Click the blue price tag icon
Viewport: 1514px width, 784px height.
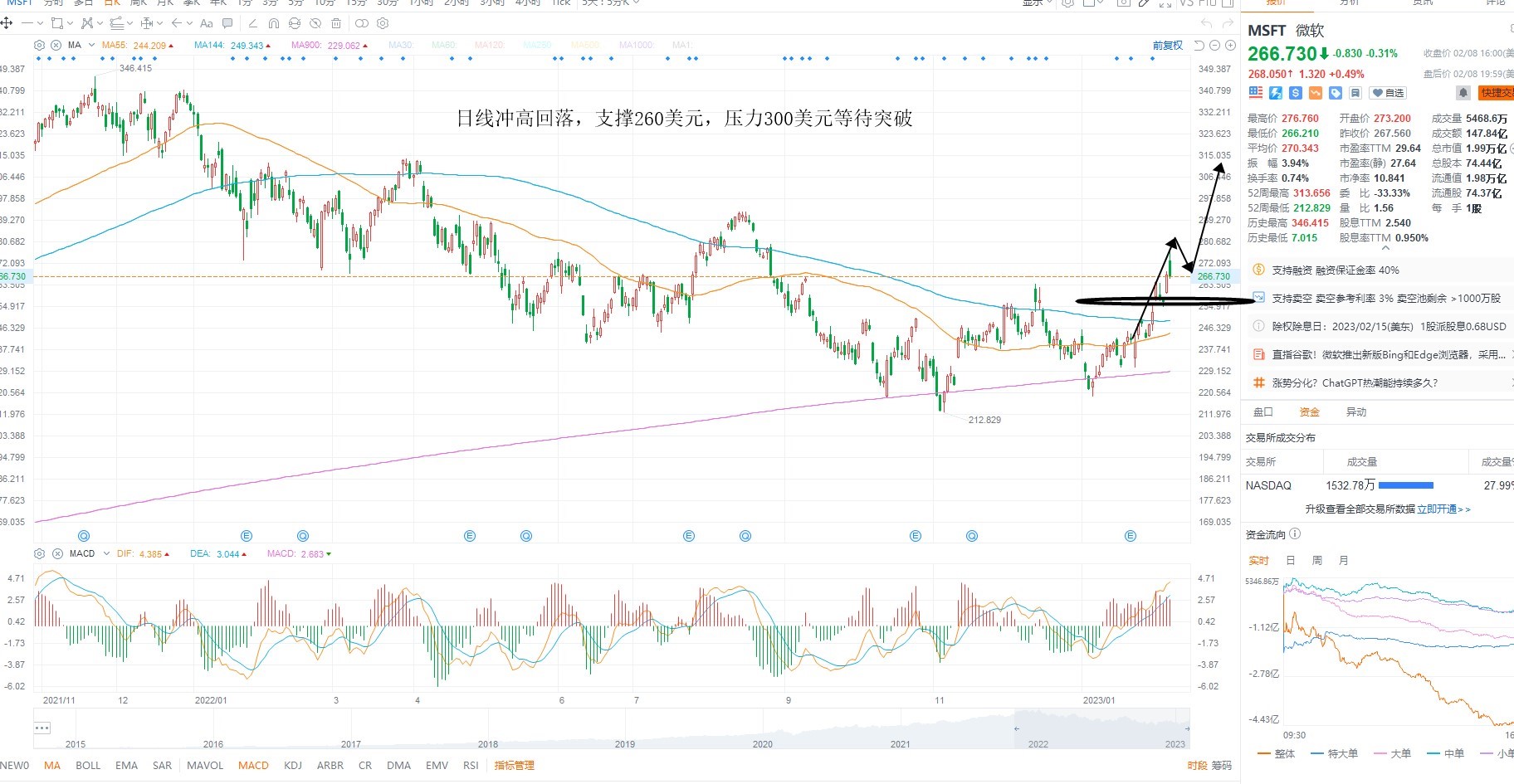point(1336,93)
